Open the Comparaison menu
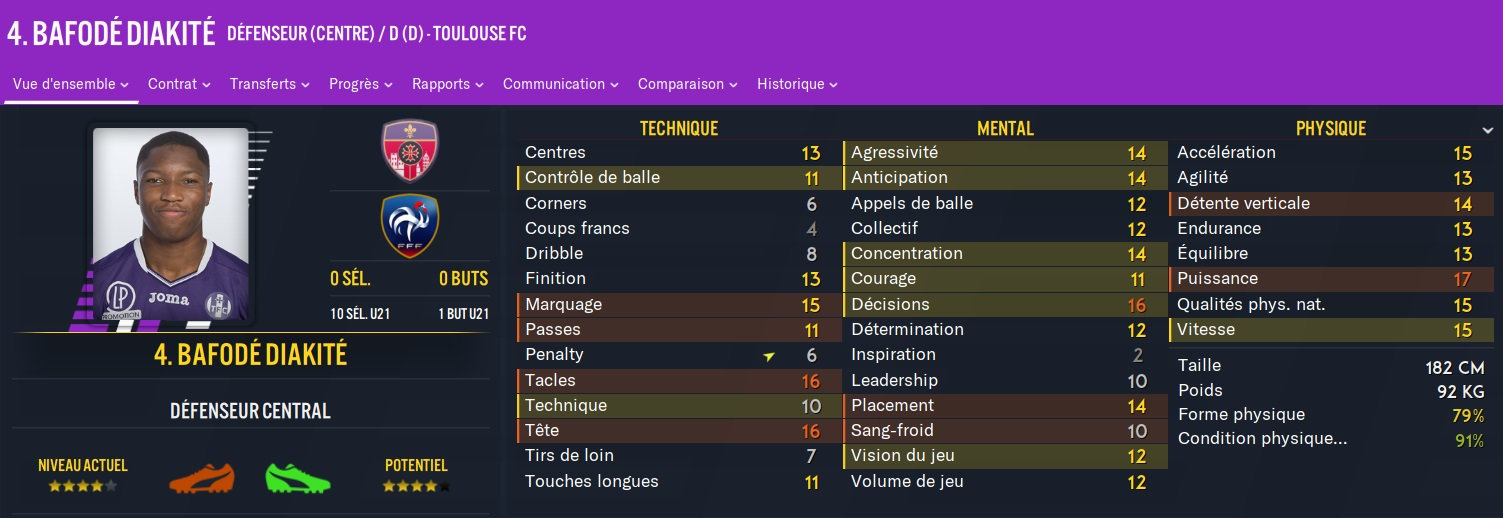This screenshot has height=518, width=1503. click(687, 84)
